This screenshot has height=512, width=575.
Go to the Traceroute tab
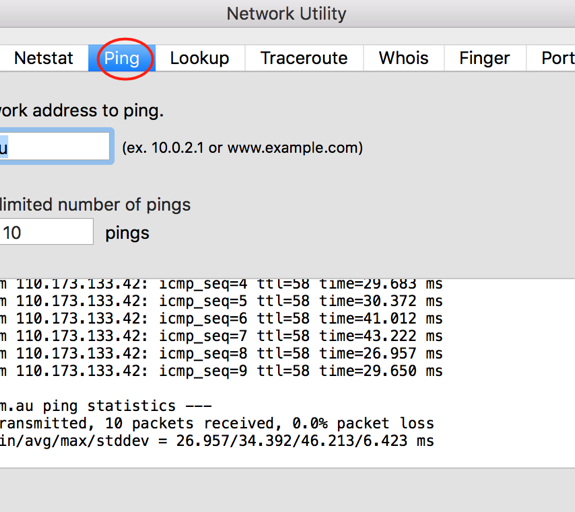pyautogui.click(x=304, y=58)
